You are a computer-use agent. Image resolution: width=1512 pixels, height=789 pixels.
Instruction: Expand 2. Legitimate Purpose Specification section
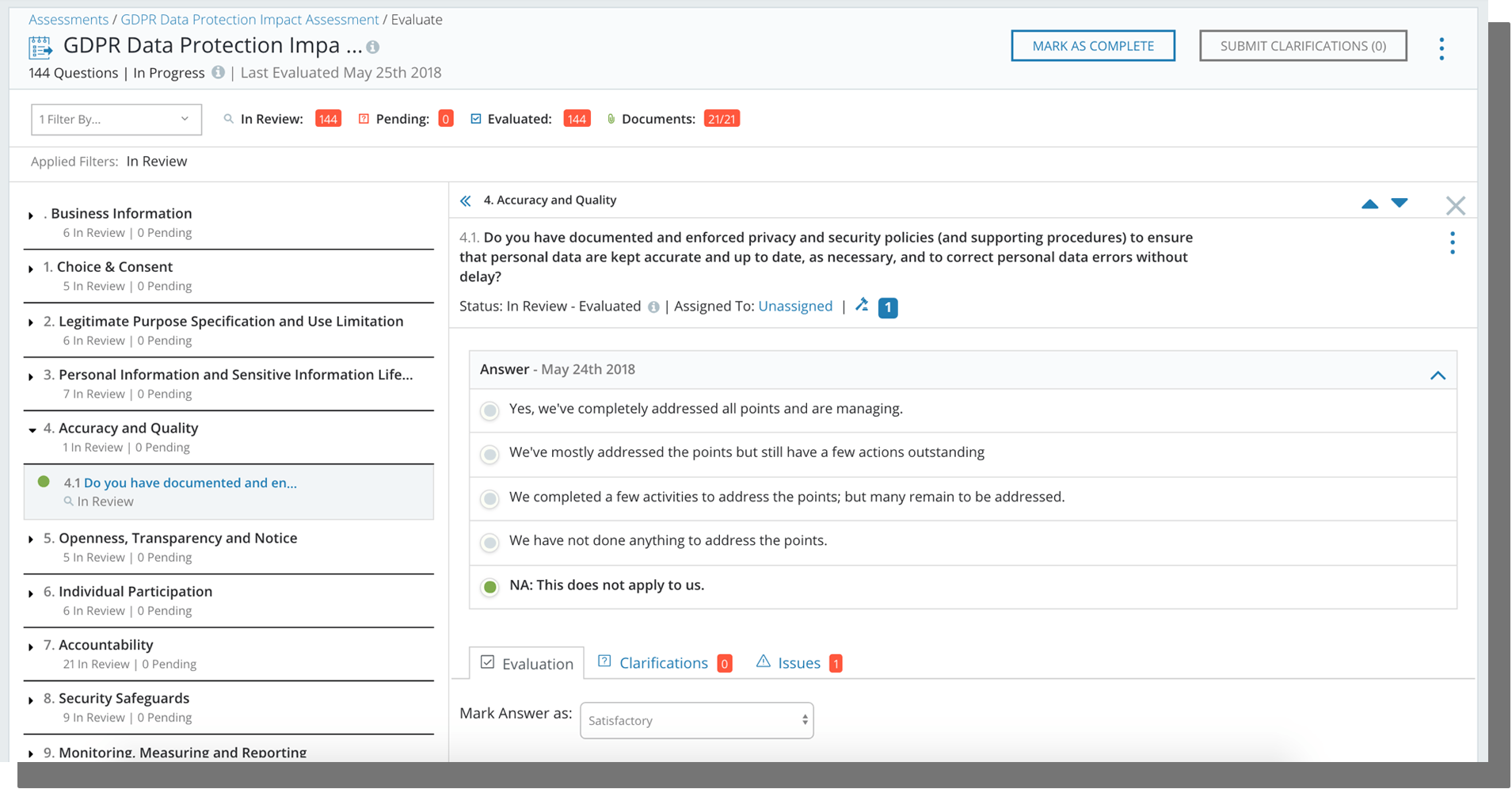pyautogui.click(x=31, y=323)
